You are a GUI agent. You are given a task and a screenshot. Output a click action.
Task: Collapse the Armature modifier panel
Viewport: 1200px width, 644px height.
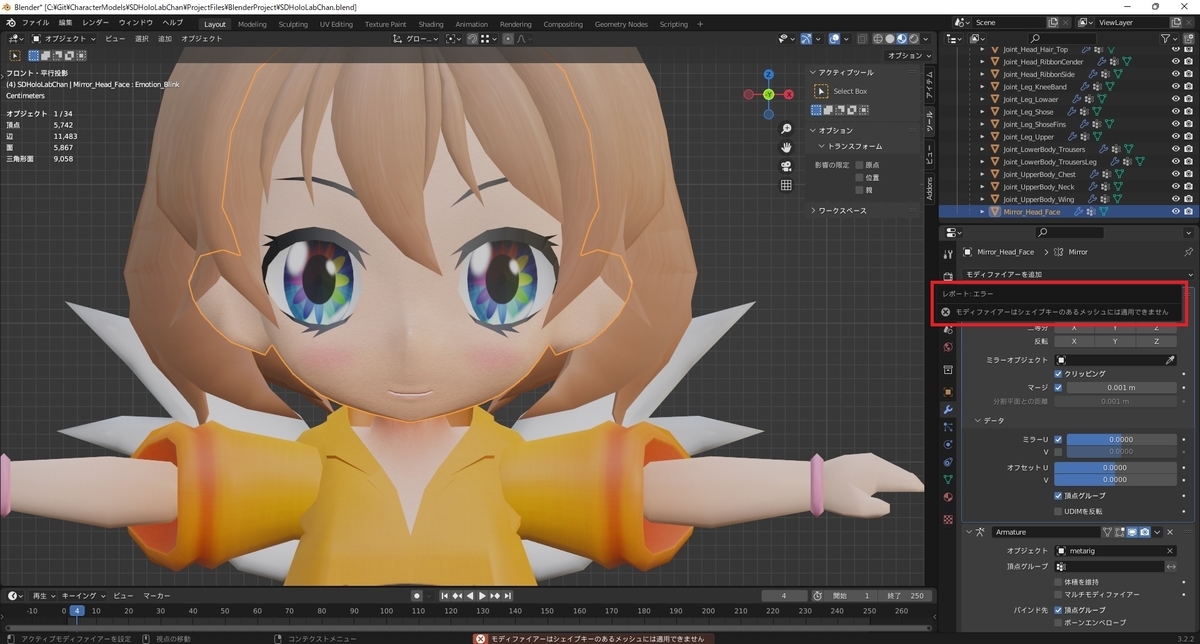(969, 532)
